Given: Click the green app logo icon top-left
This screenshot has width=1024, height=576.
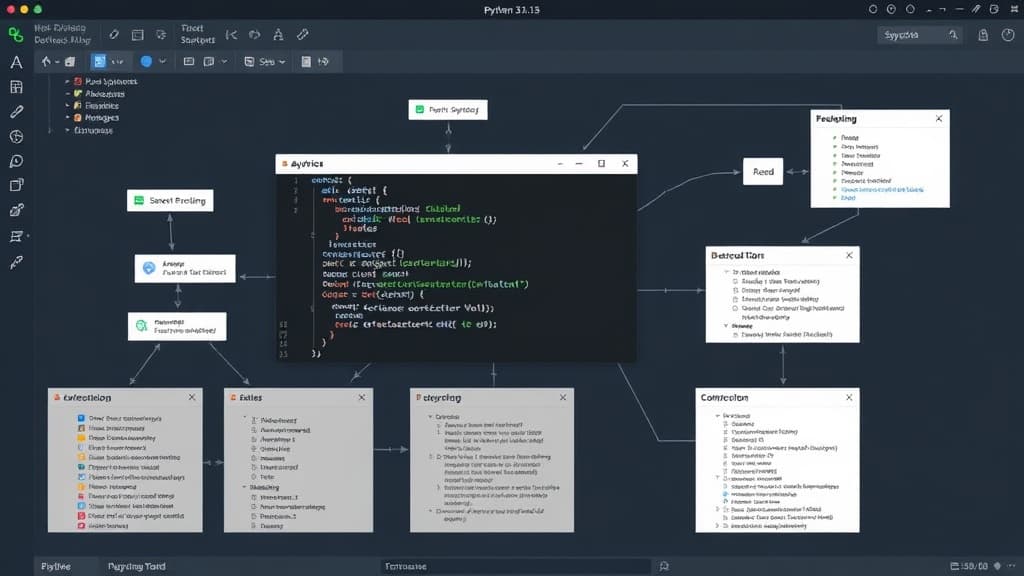Looking at the screenshot, I should (15, 32).
